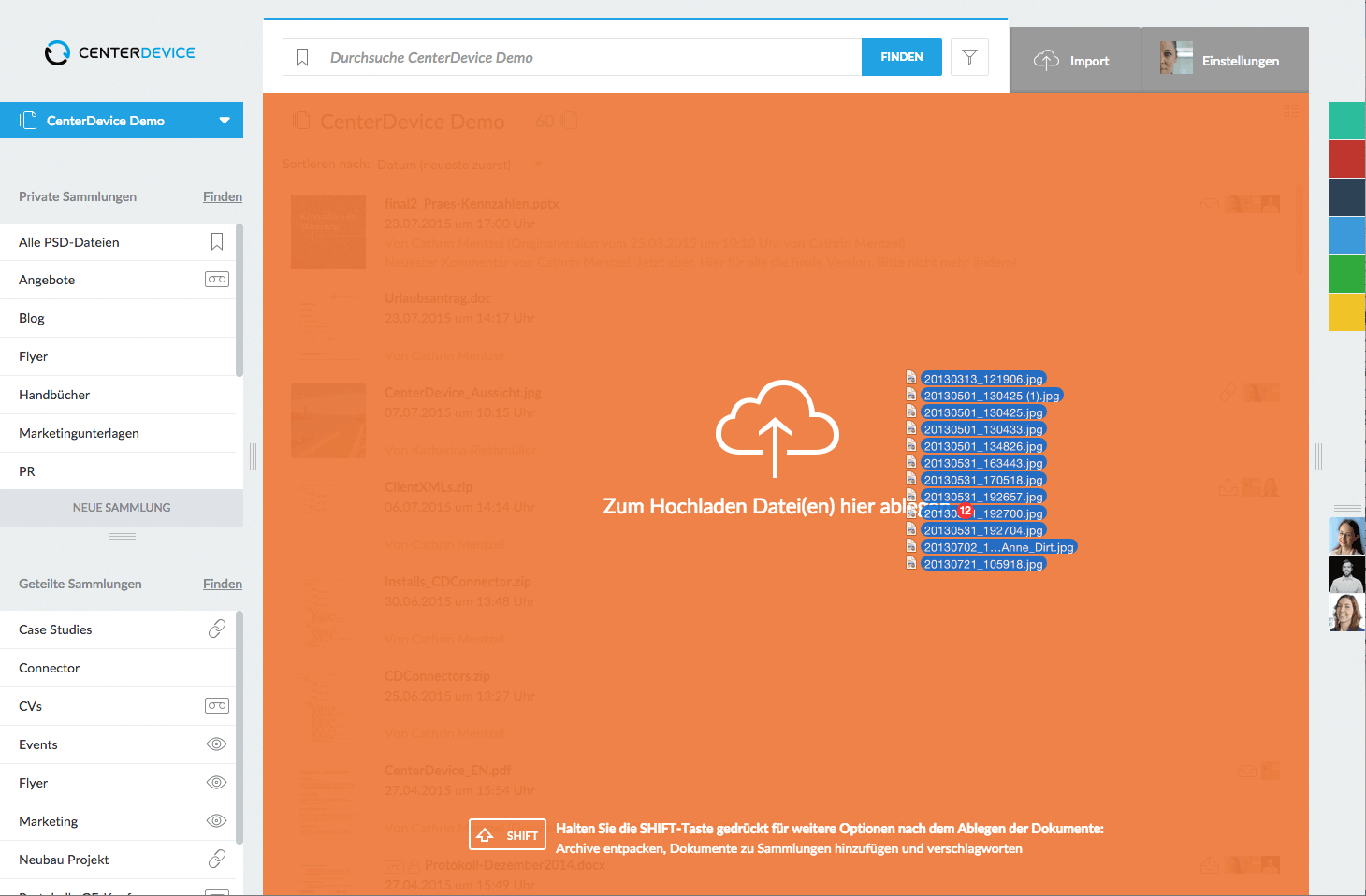Click dragged file 20130313_121906.jpg
The image size is (1366, 896).
click(x=982, y=379)
